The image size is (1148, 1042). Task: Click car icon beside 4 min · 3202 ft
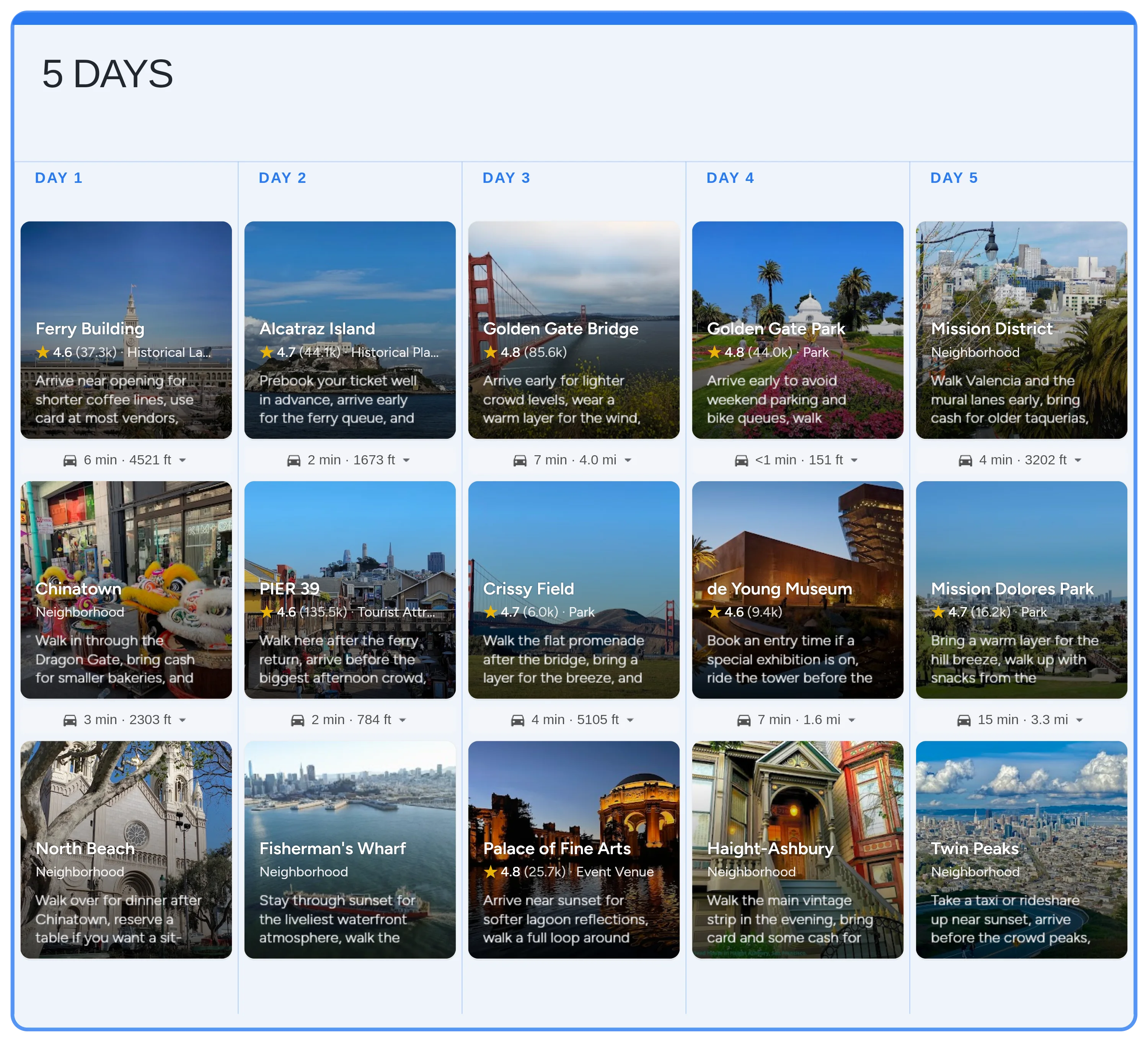(x=965, y=461)
